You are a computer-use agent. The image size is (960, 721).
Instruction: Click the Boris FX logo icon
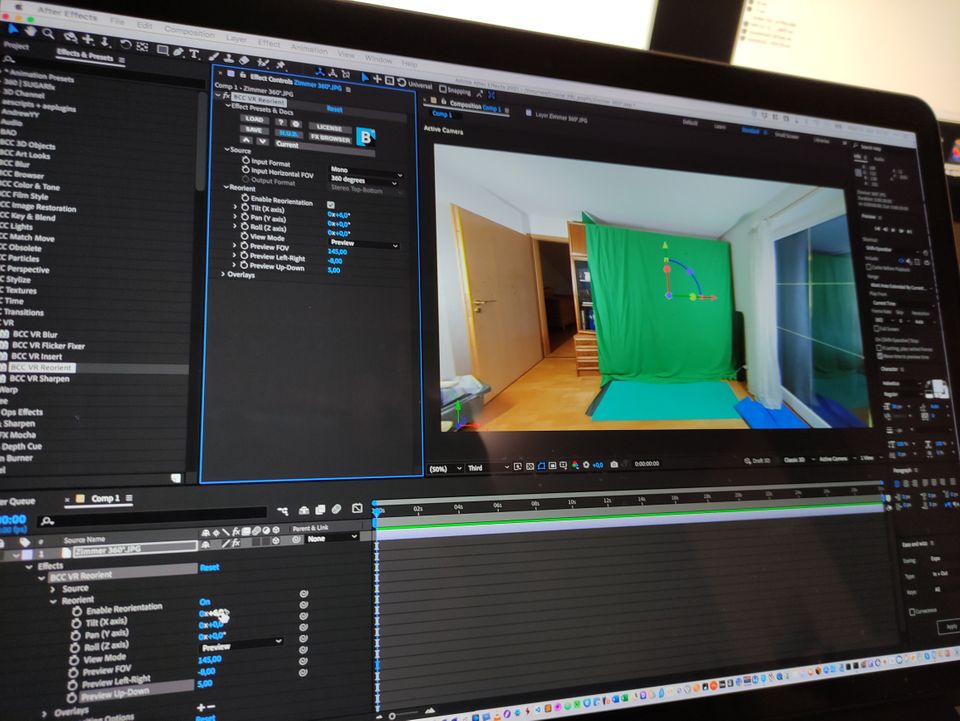(368, 138)
